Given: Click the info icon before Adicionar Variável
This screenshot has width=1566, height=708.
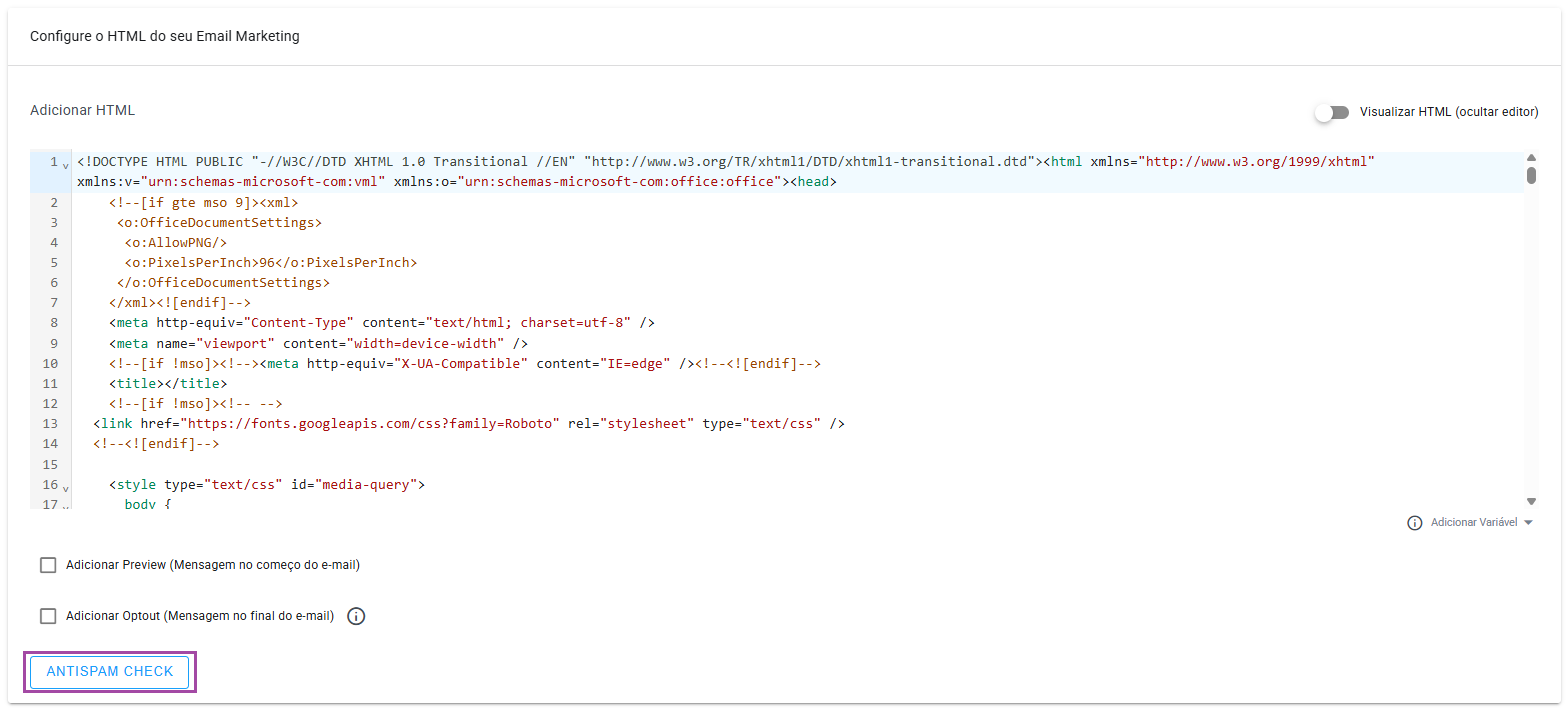Looking at the screenshot, I should [x=1414, y=523].
